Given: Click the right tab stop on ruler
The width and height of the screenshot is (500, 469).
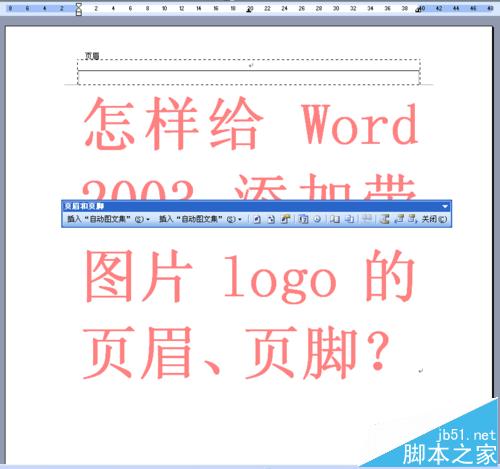Looking at the screenshot, I should (x=418, y=10).
